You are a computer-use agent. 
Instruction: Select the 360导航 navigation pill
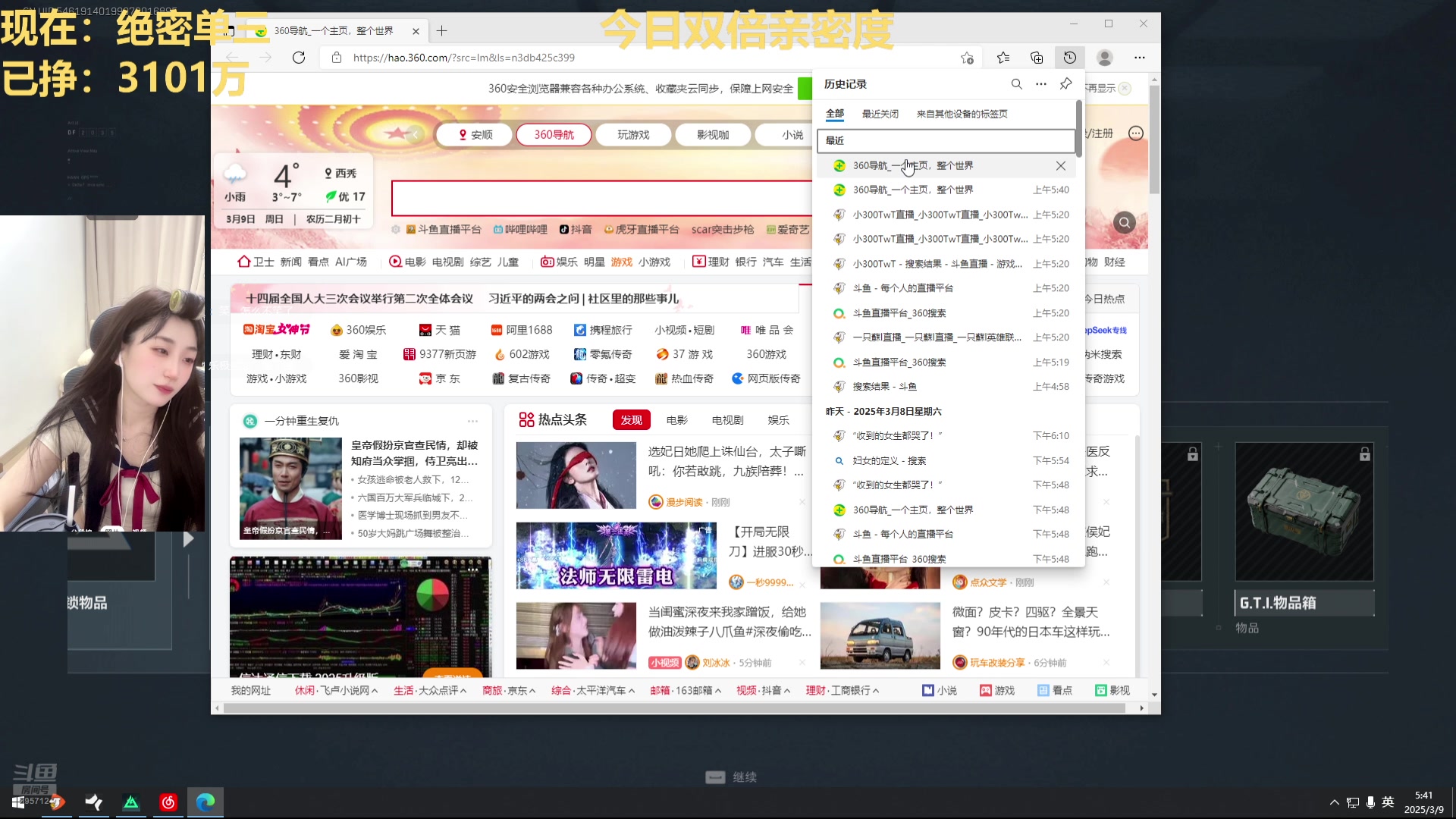554,135
